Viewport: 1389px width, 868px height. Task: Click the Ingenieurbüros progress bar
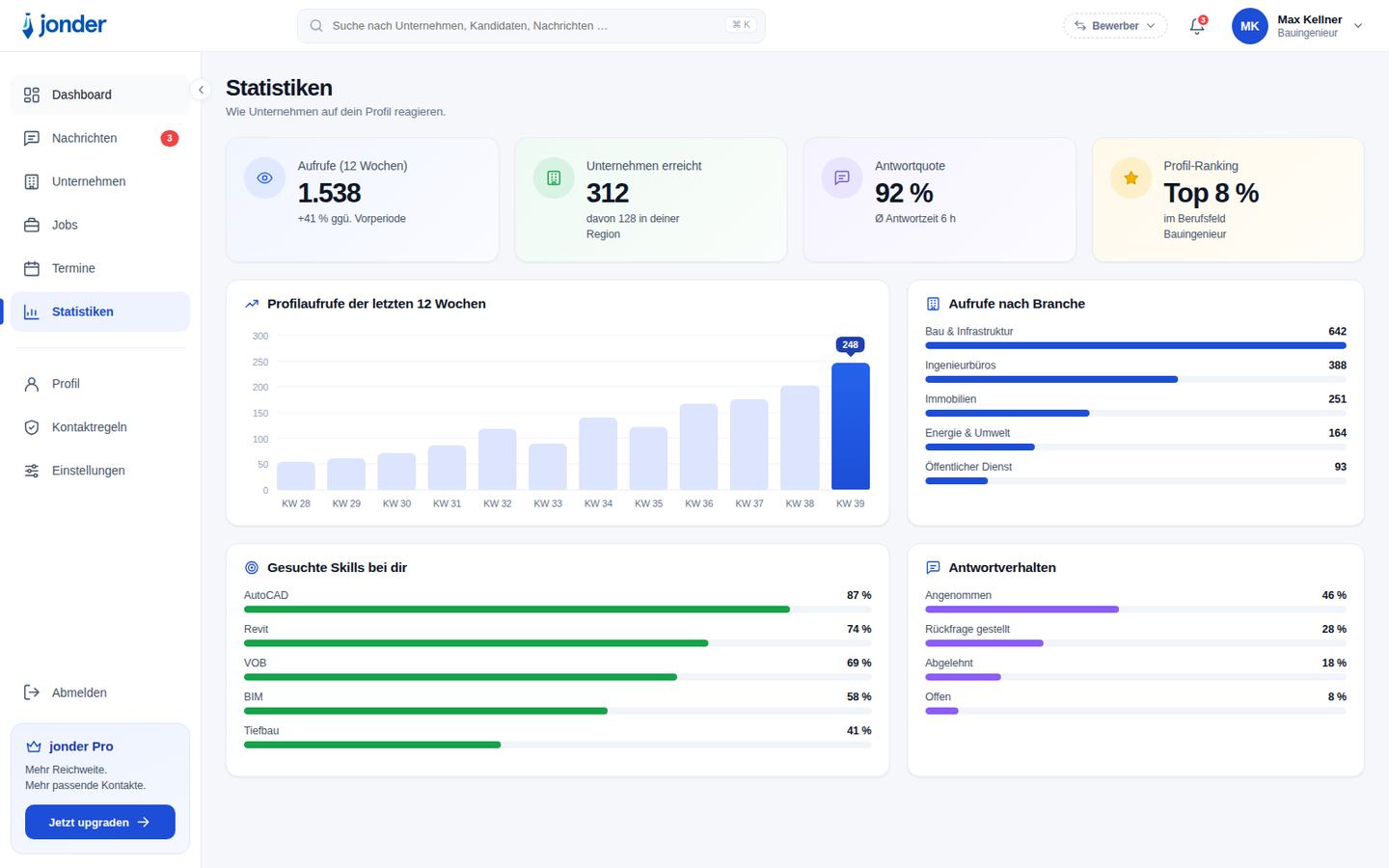[x=1135, y=379]
